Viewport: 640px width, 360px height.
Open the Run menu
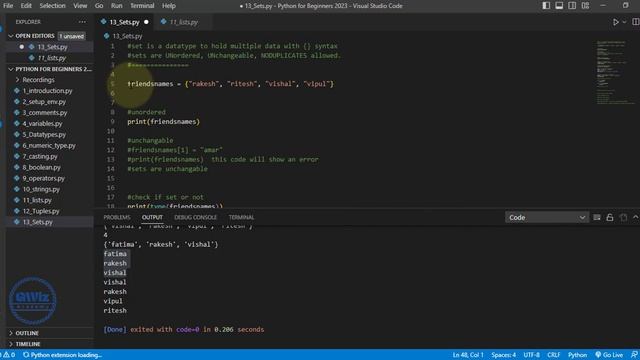[x=116, y=6]
